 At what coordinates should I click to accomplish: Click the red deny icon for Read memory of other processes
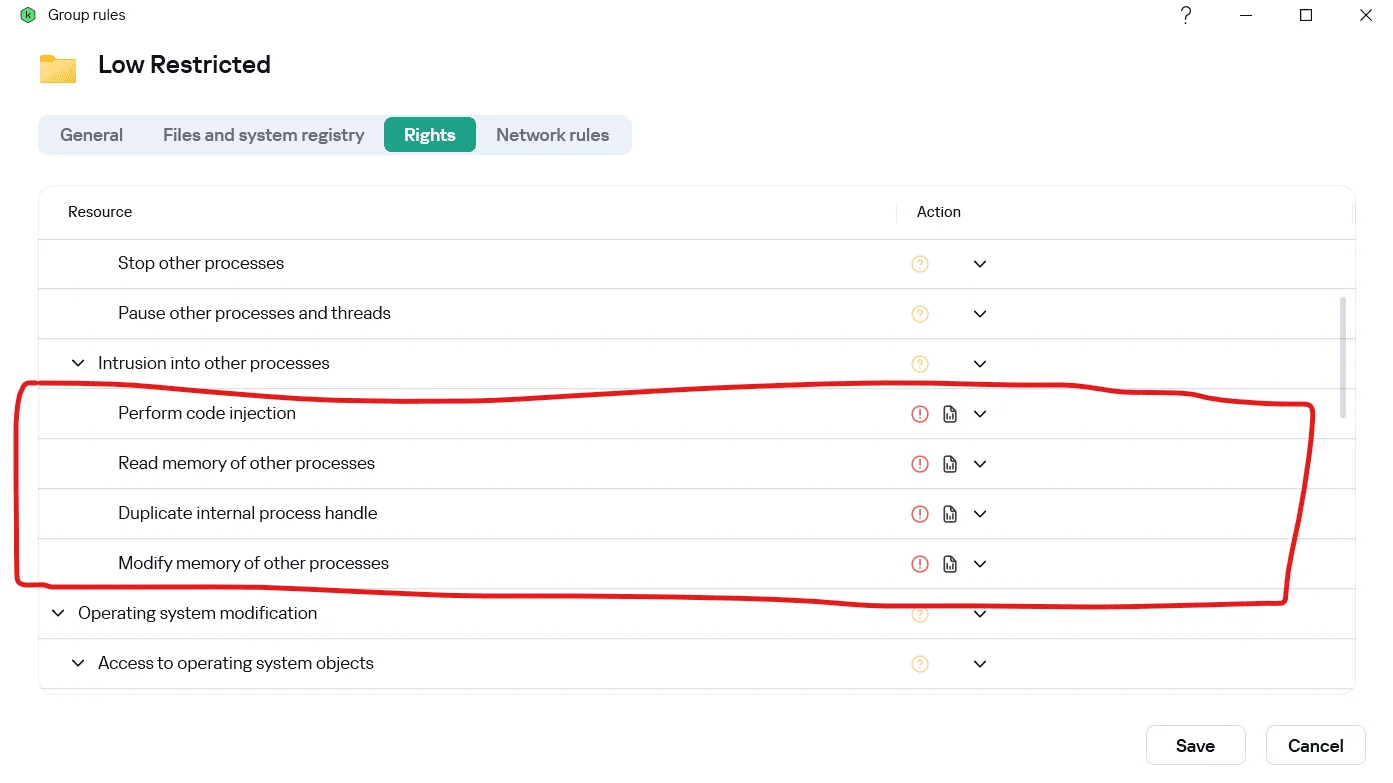point(920,464)
